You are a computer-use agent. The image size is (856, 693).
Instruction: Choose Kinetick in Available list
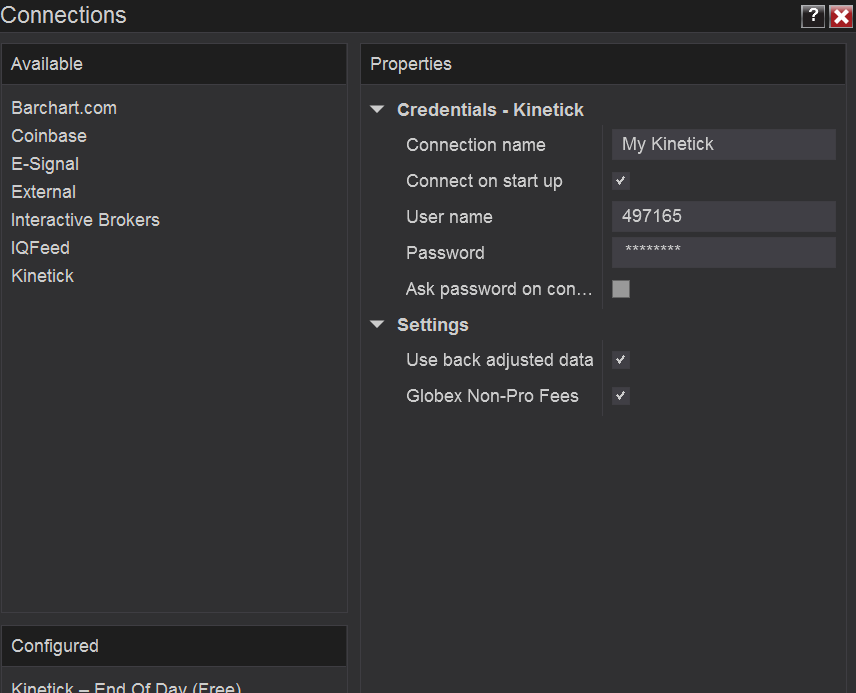tap(42, 276)
